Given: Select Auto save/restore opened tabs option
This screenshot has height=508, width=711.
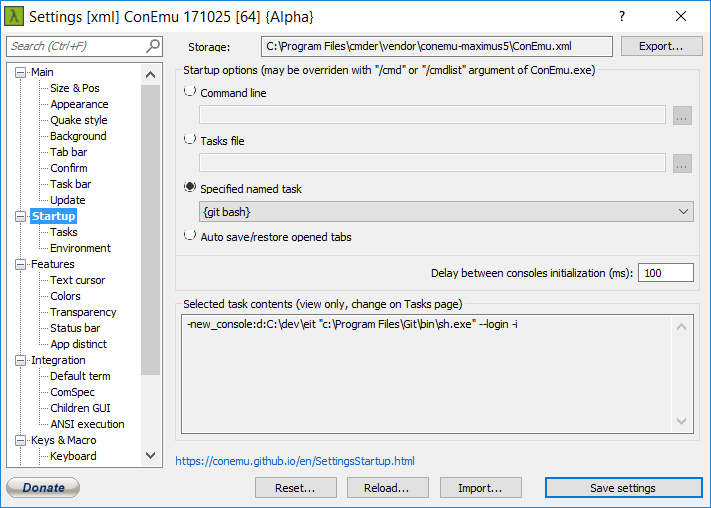Looking at the screenshot, I should pos(190,236).
